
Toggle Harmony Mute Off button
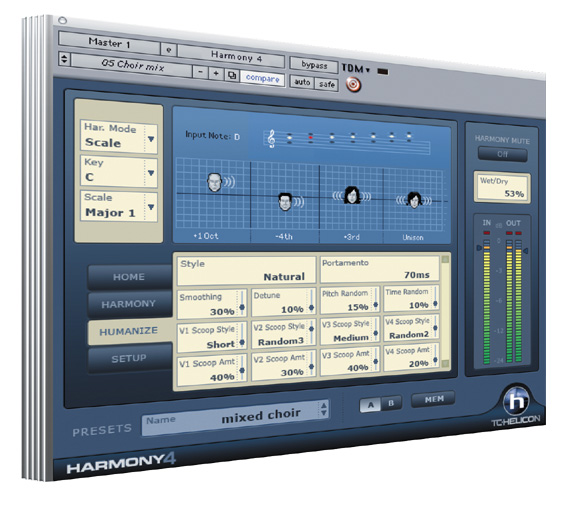point(502,155)
